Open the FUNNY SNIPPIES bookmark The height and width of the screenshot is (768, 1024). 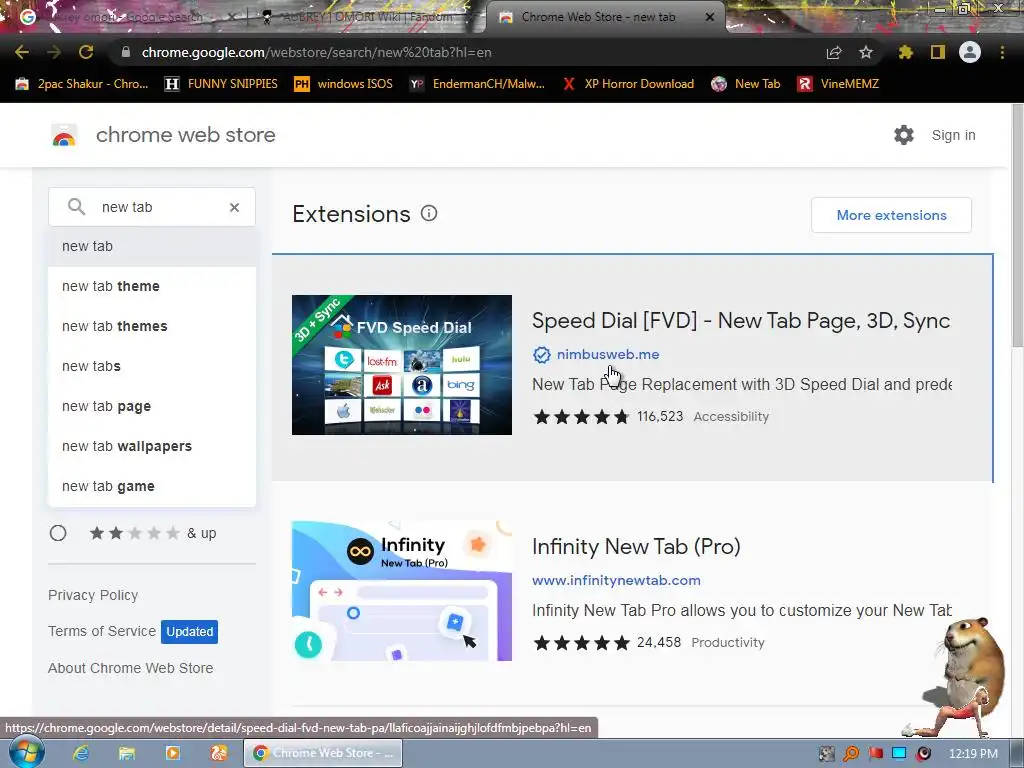[221, 84]
